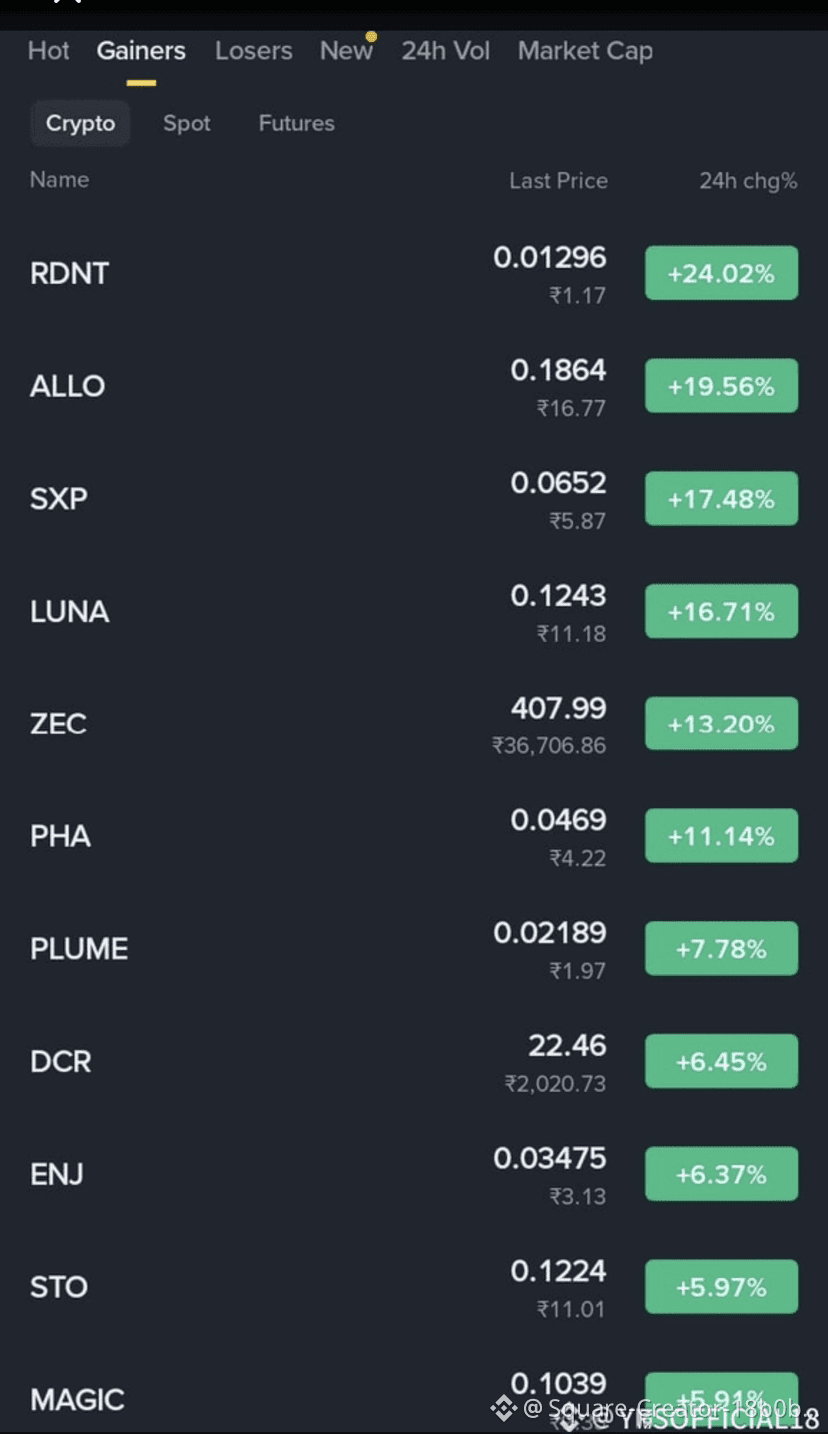The image size is (828, 1434).
Task: Select the Spot filter
Action: 187,124
